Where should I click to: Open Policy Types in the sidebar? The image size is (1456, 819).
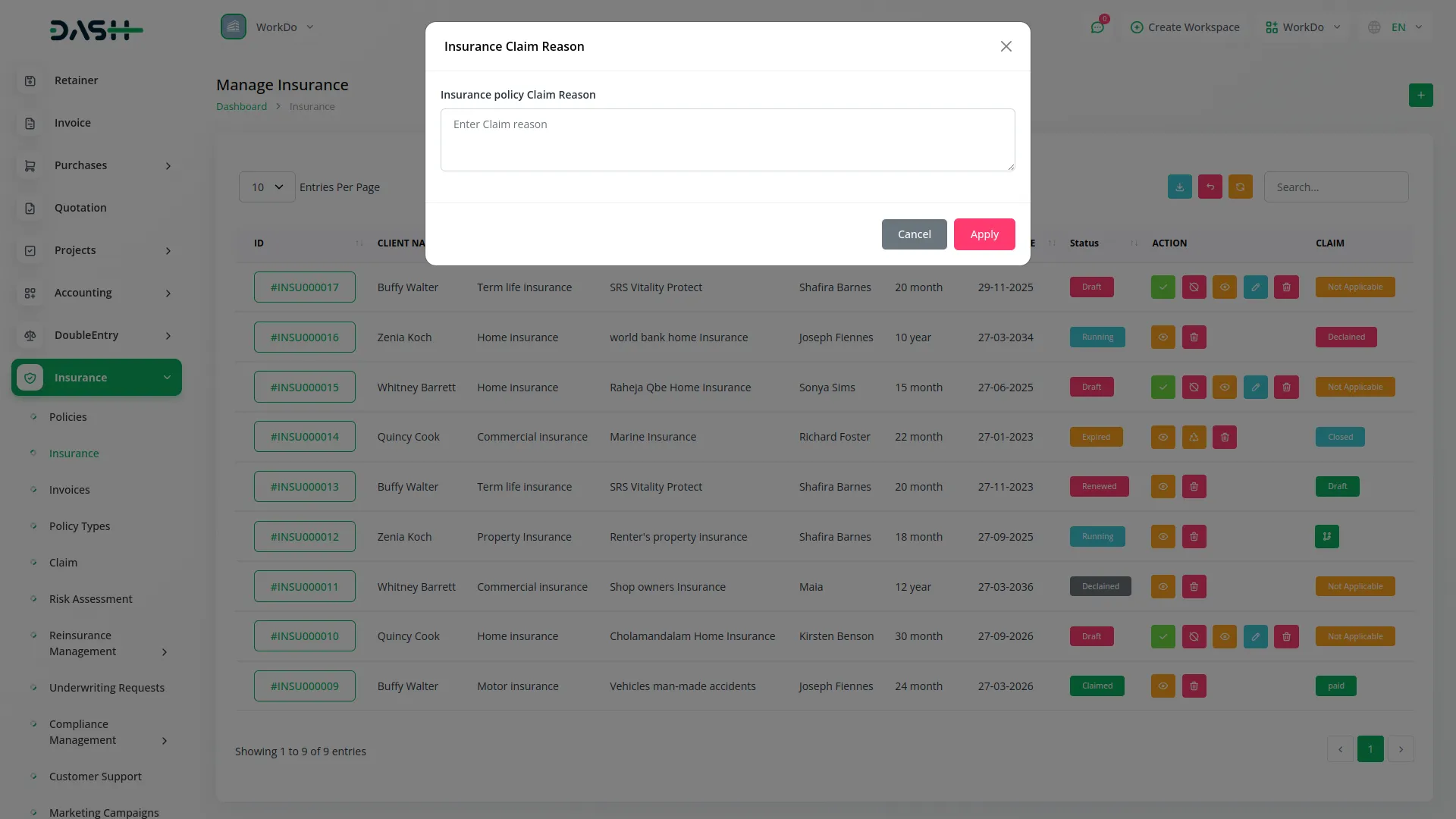pyautogui.click(x=80, y=526)
